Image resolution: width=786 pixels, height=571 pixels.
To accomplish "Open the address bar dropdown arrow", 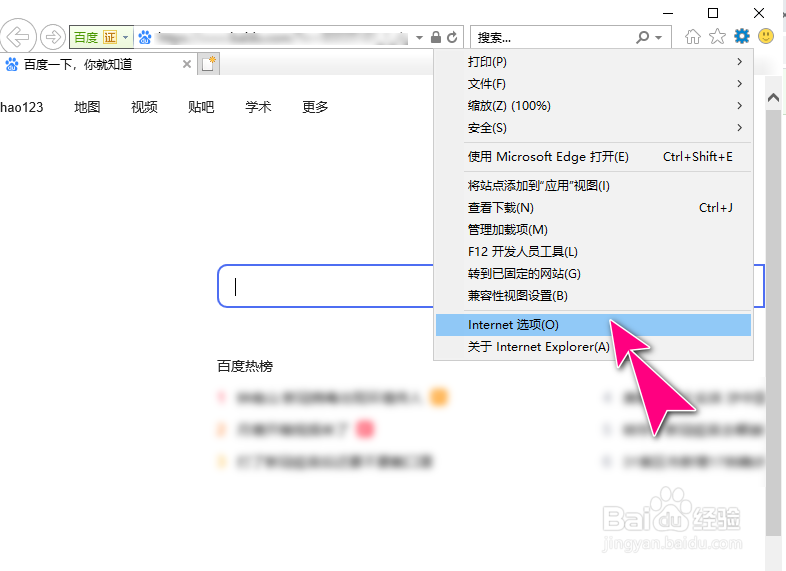I will tap(420, 38).
